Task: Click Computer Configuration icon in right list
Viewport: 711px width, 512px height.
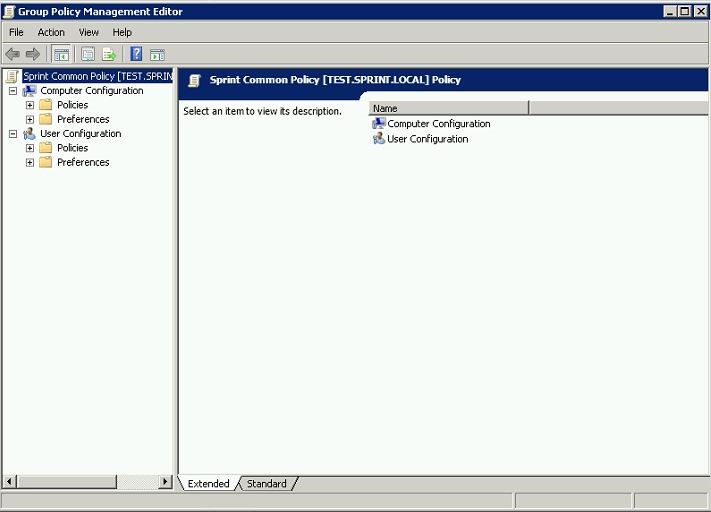Action: coord(379,123)
